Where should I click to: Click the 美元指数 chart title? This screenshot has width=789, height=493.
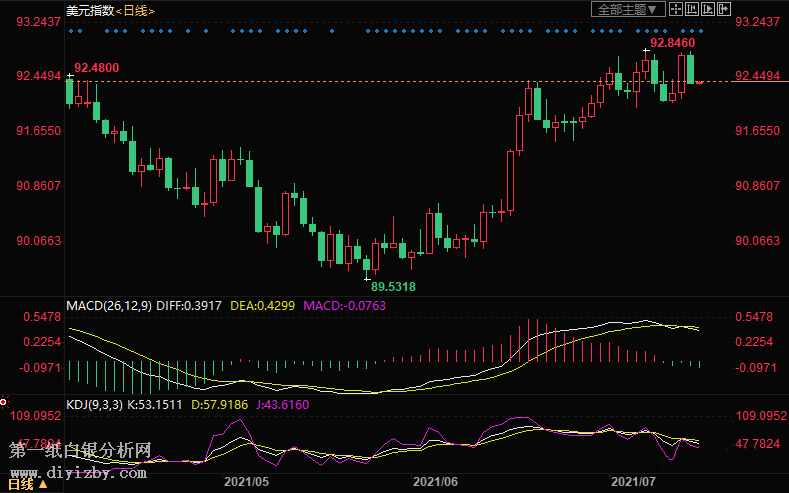[x=88, y=10]
